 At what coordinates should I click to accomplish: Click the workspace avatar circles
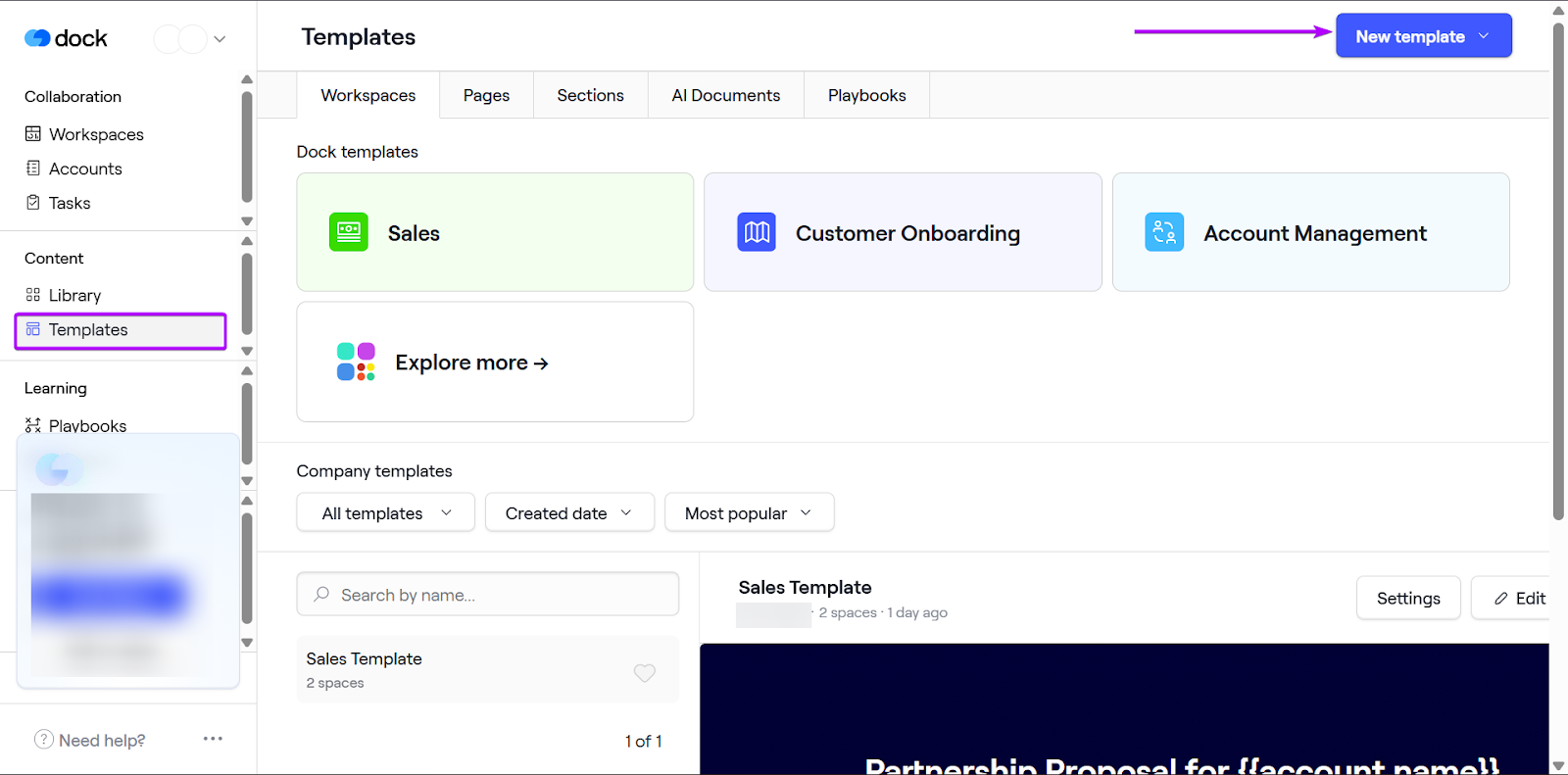[x=180, y=39]
